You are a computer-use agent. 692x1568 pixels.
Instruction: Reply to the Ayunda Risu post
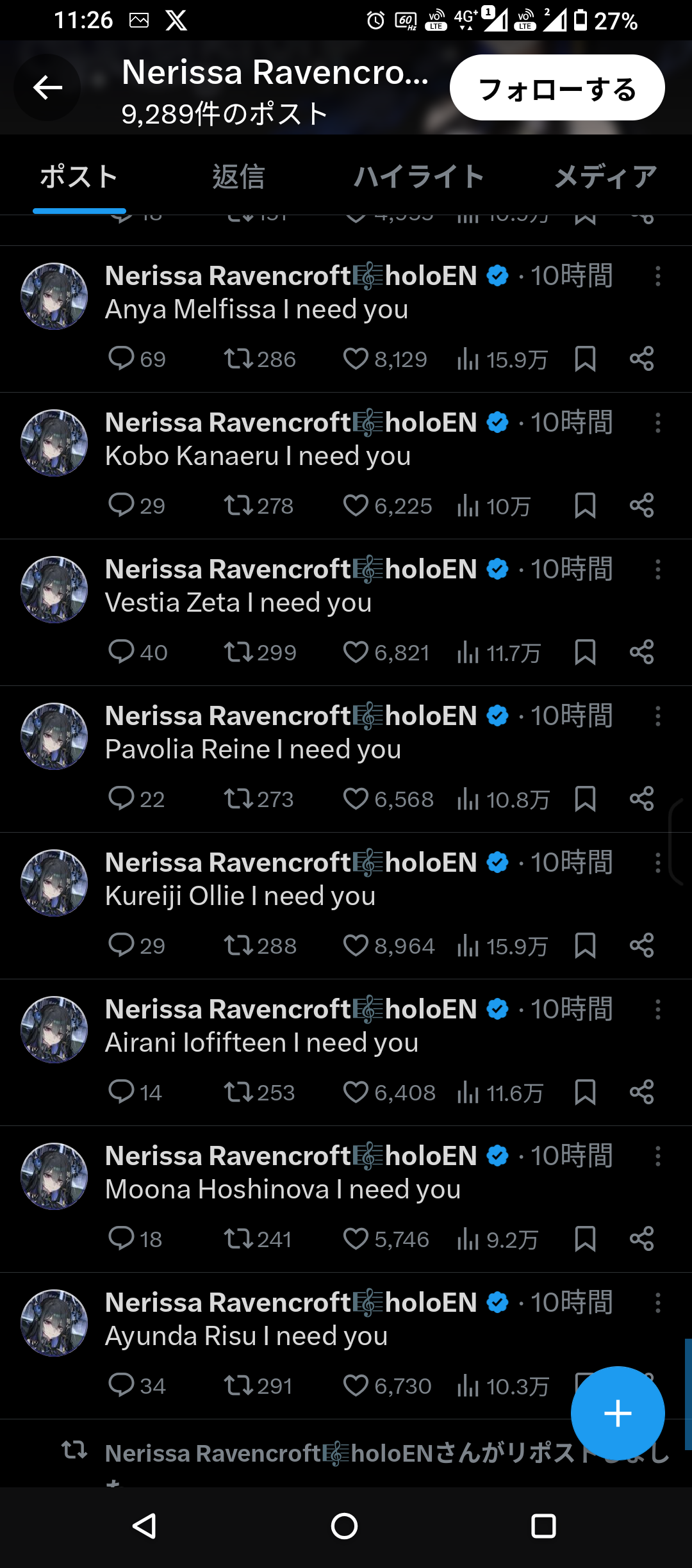click(x=121, y=1385)
